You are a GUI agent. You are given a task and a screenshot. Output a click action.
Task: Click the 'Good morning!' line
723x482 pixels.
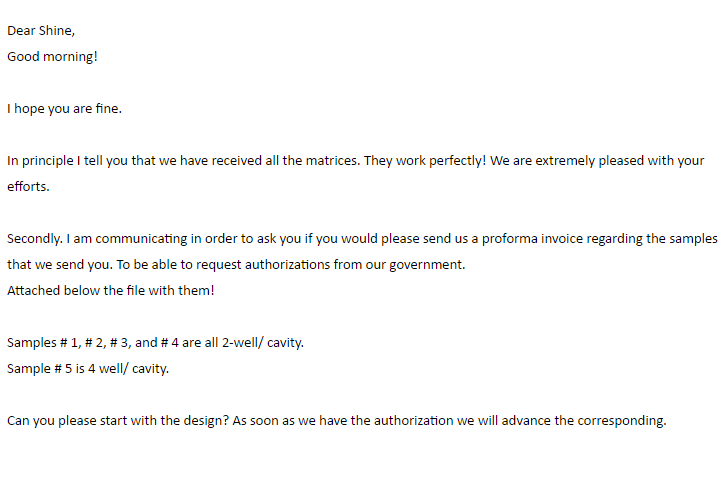tap(52, 57)
